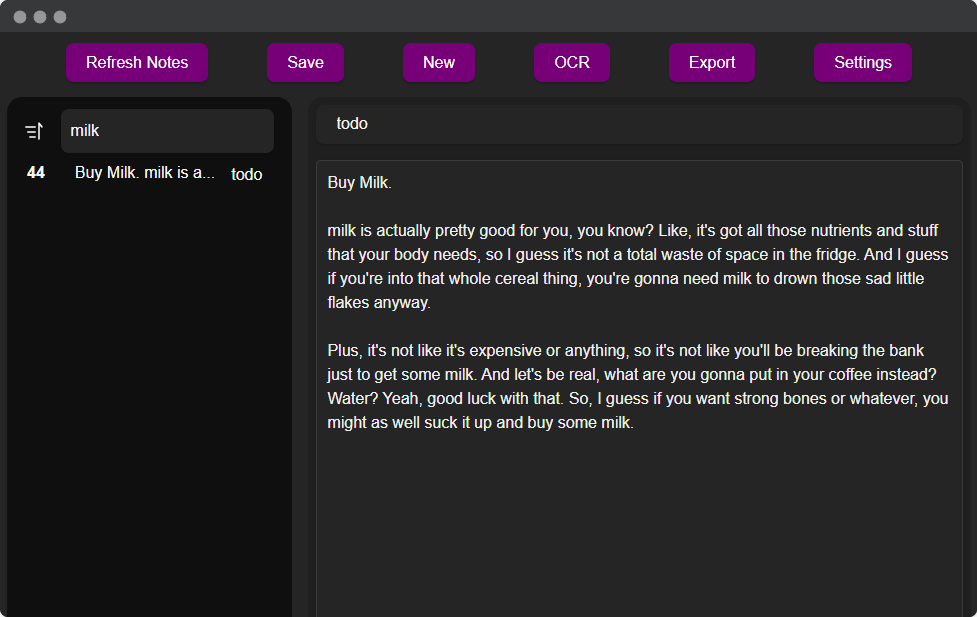This screenshot has height=617, width=977.
Task: Click the rightmost window control dot
Action: 60,16
